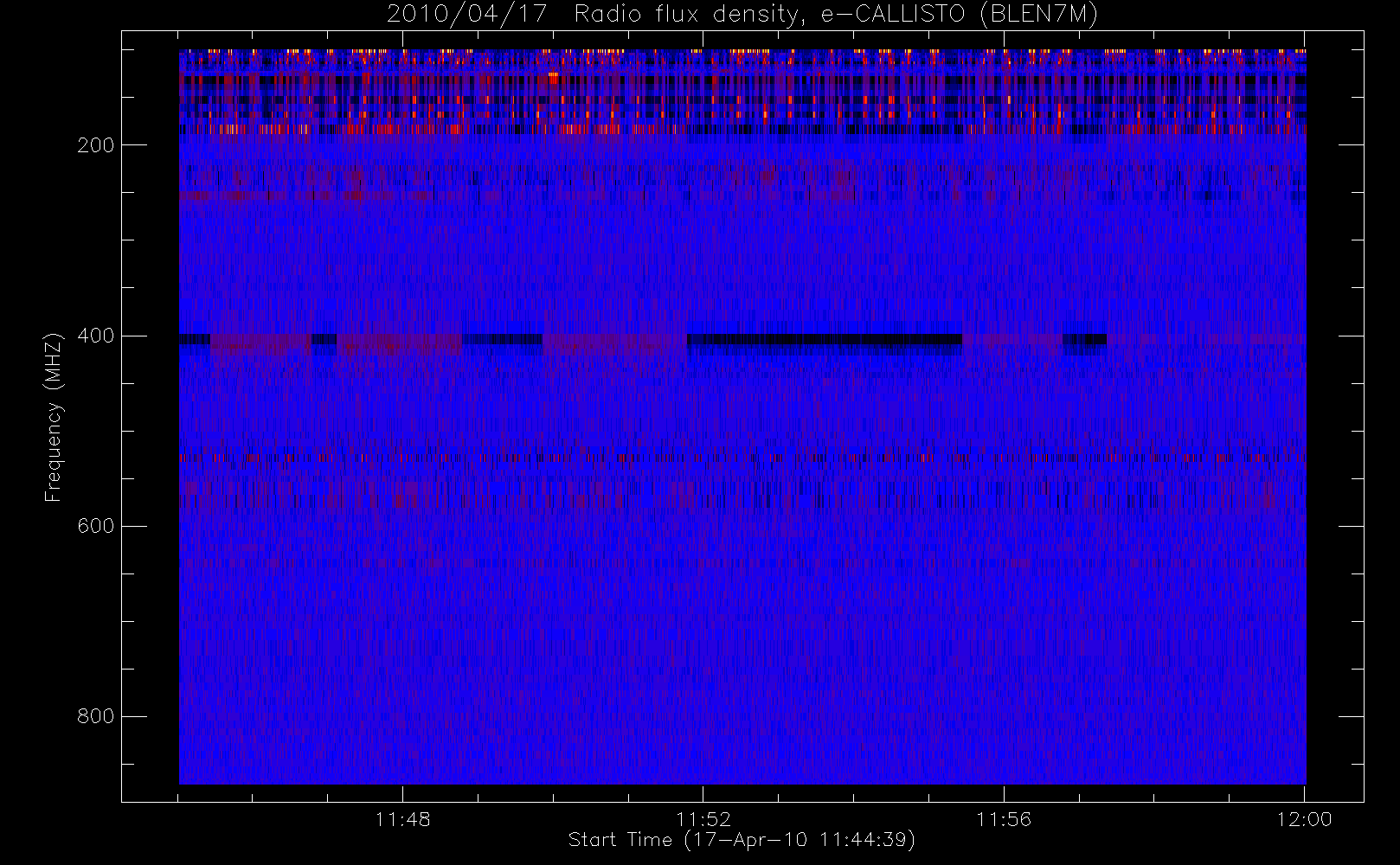Click the 'Frequency (MHZ)' y-axis label

[54, 417]
